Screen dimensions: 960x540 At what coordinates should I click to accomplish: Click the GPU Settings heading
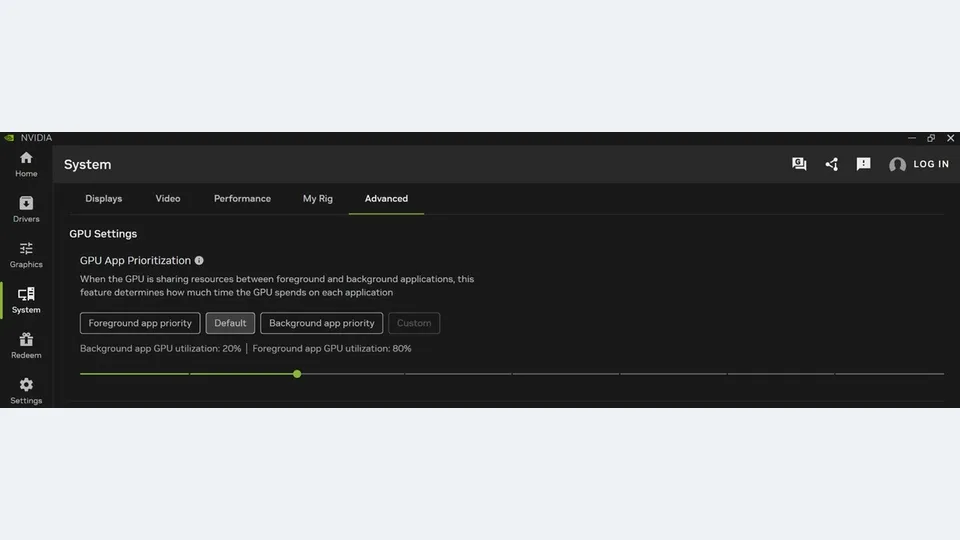[103, 234]
